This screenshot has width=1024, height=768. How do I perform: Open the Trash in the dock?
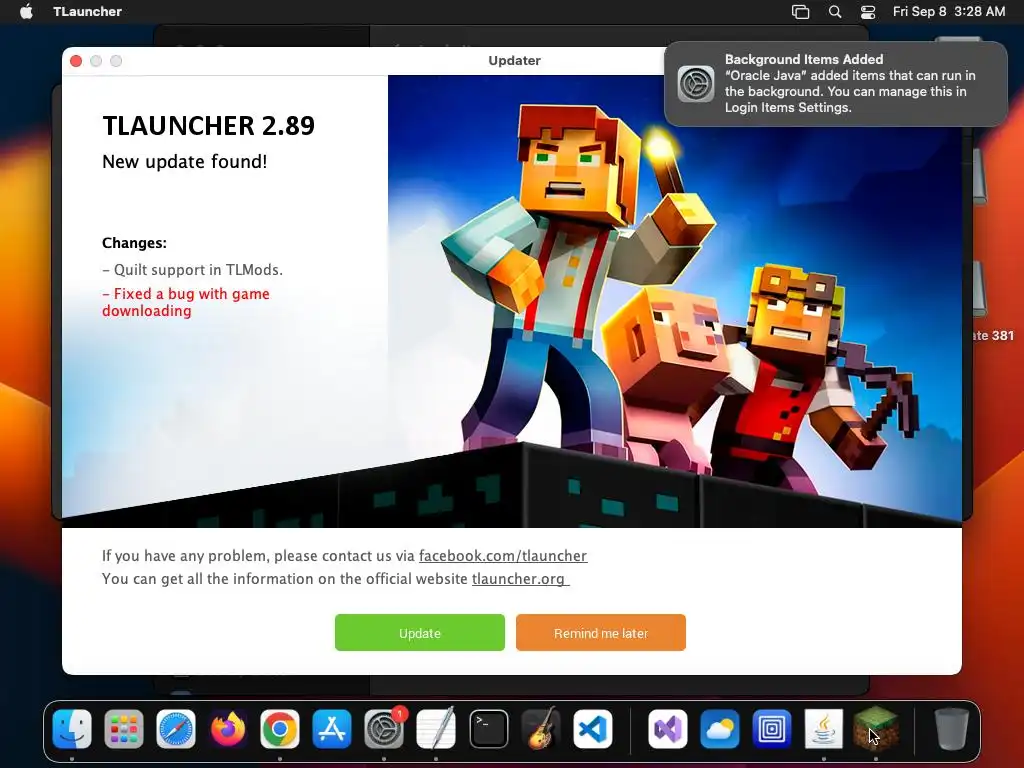(x=952, y=729)
